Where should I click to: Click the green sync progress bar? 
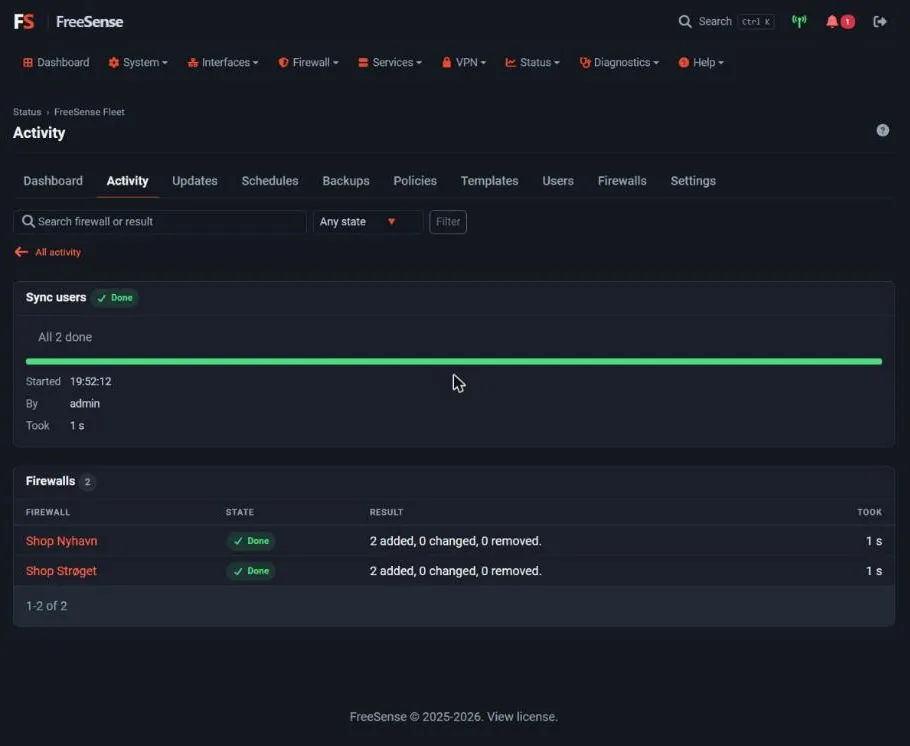pos(454,361)
